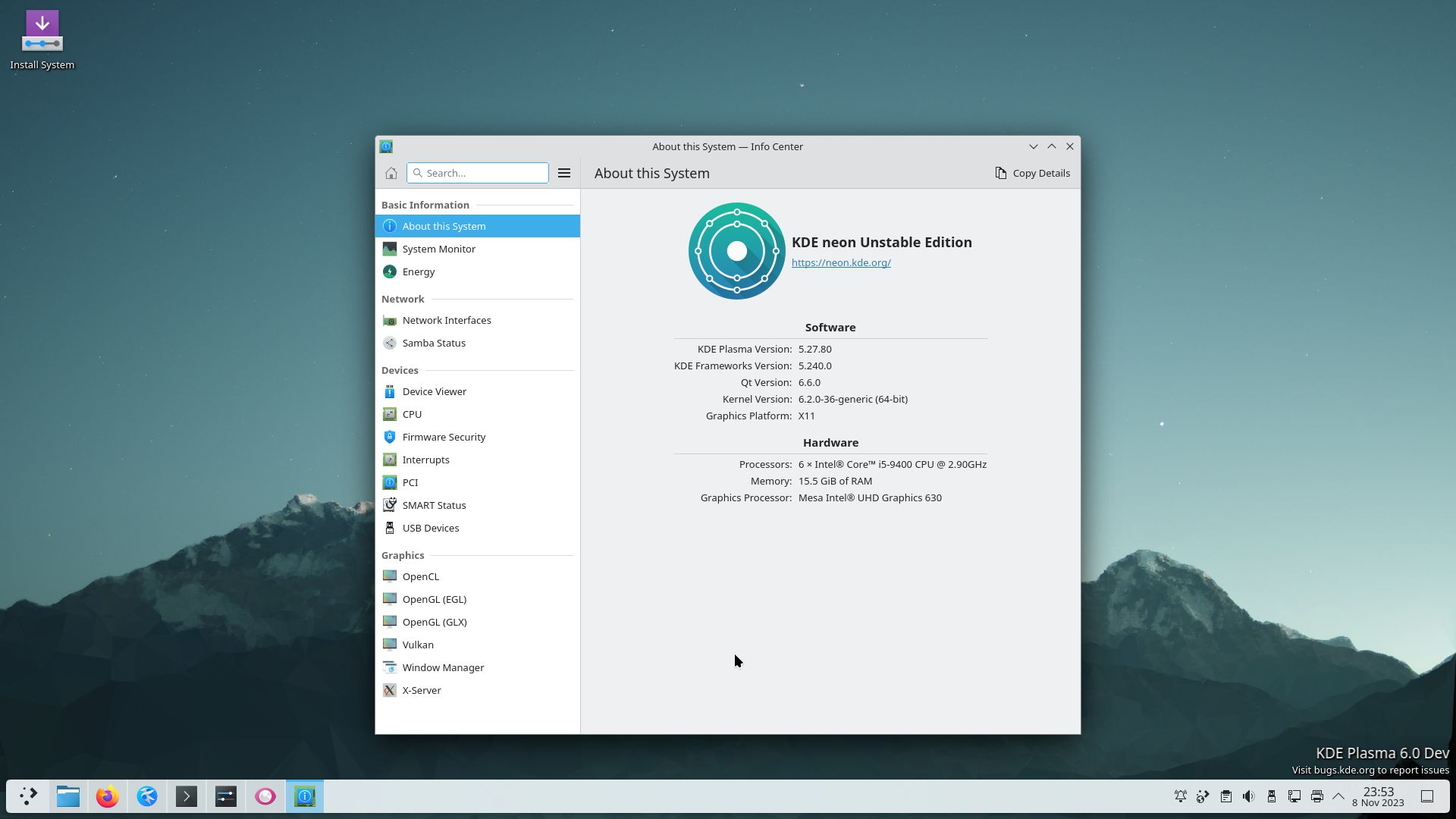
Task: Show Network Interfaces page
Action: [478, 320]
